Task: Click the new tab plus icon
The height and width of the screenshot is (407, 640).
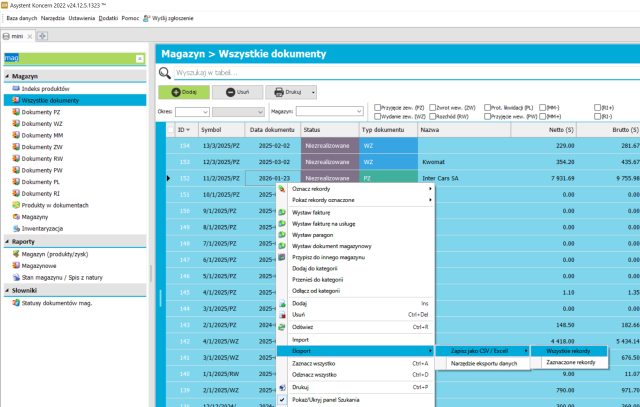Action: (x=42, y=36)
